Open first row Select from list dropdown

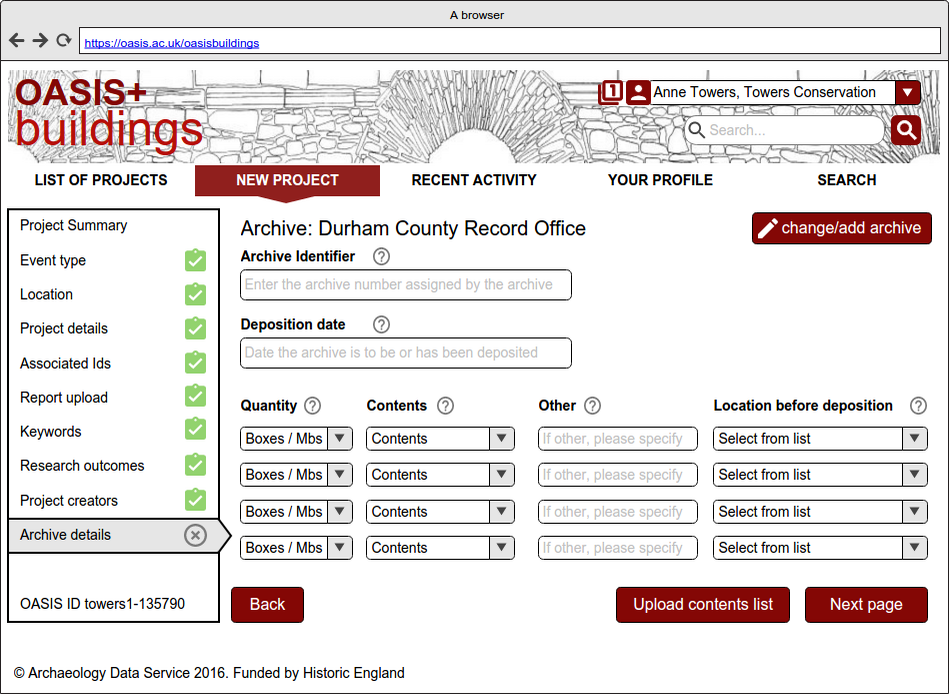820,438
